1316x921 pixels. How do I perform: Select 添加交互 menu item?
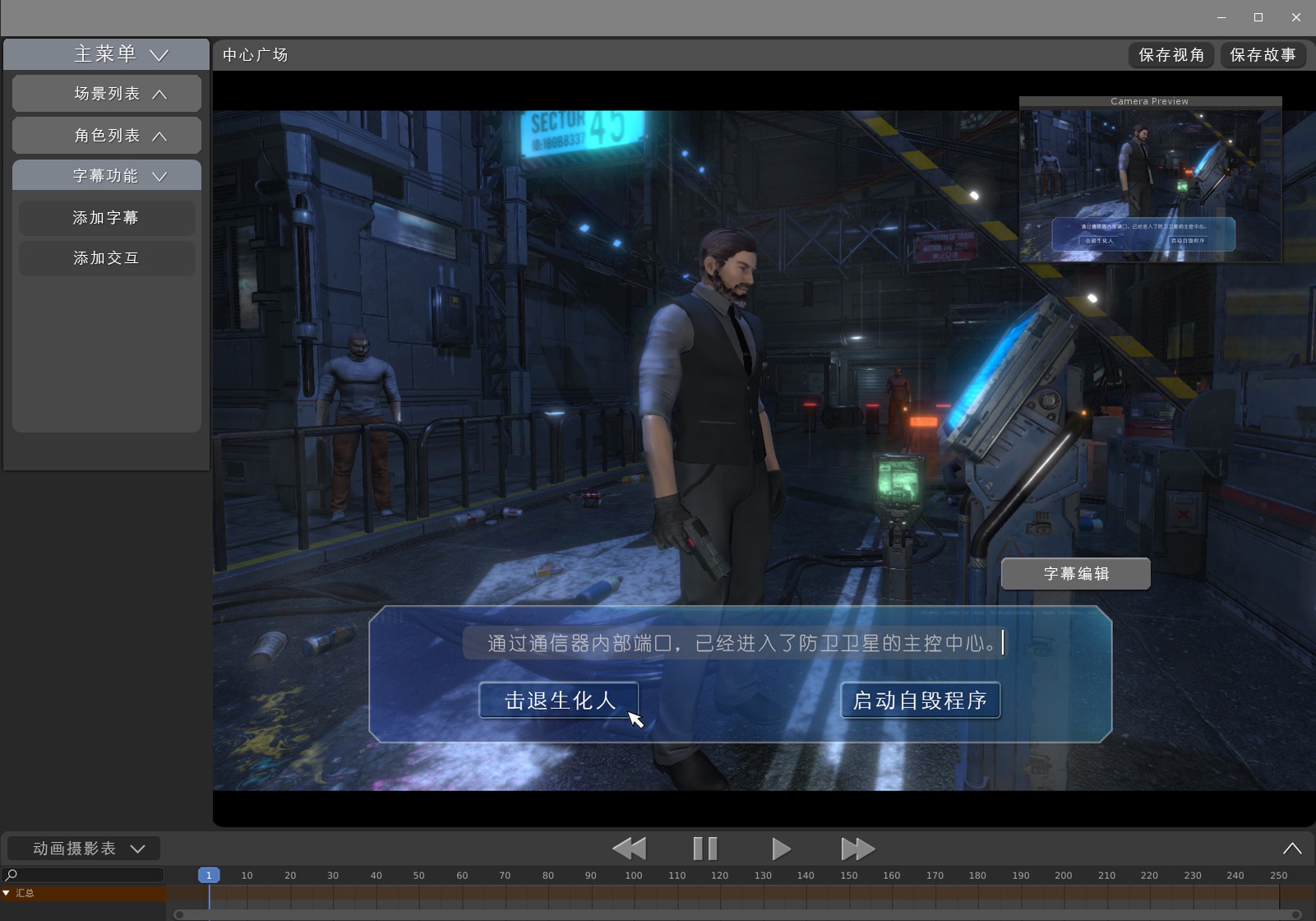(107, 258)
